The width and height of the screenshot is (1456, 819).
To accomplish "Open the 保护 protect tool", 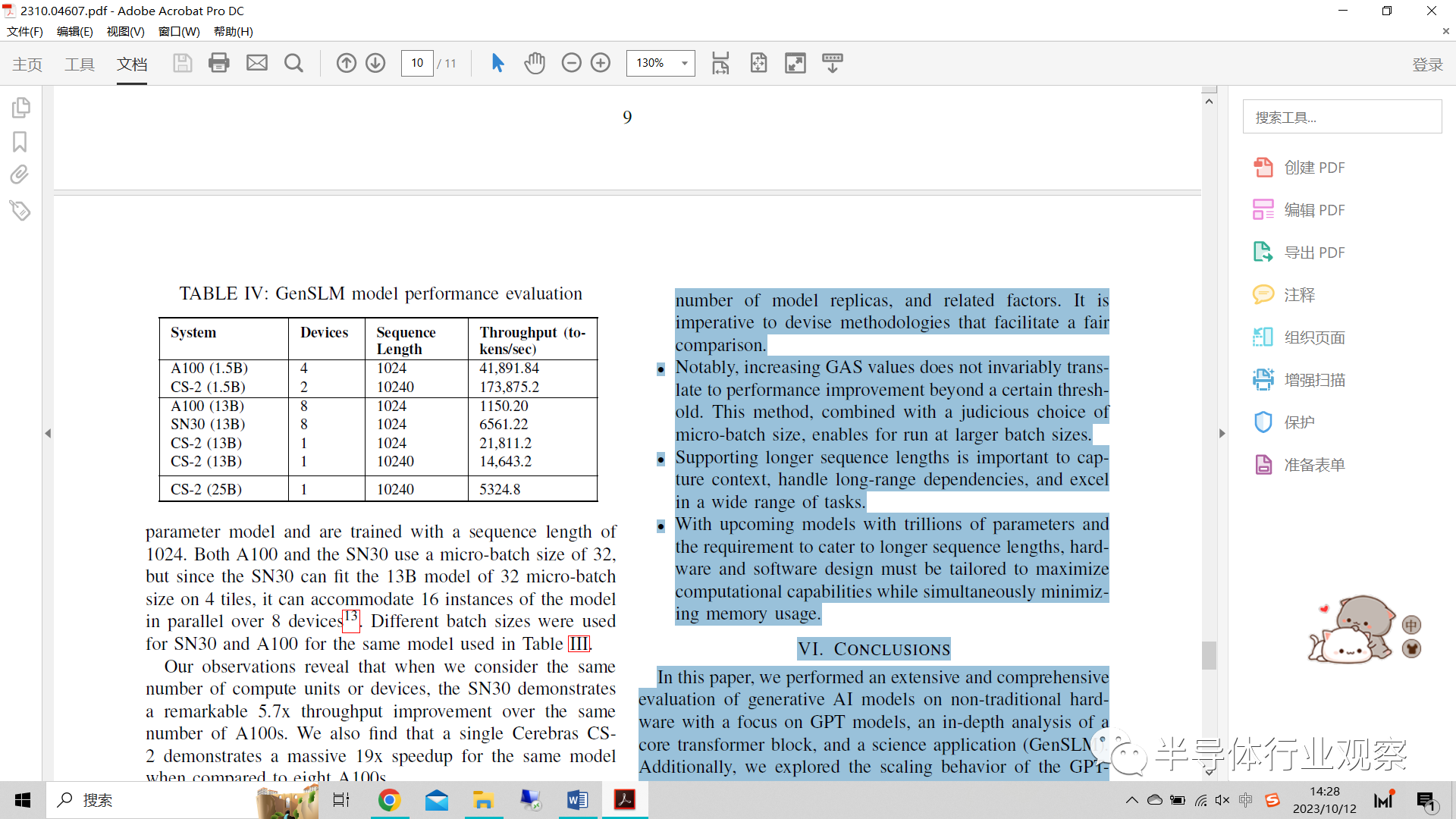I will pos(1285,422).
